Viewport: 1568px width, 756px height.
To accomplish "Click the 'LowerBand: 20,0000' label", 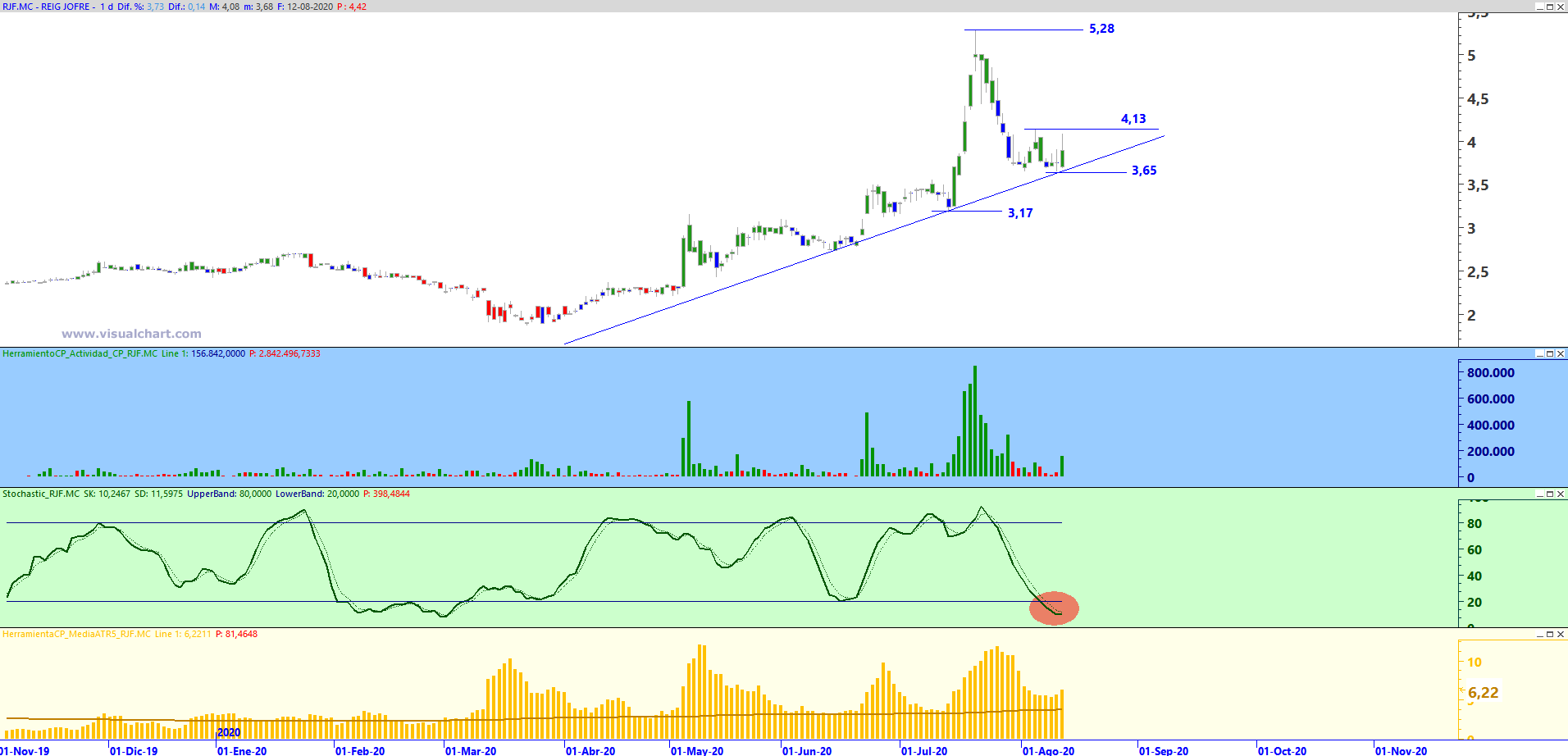I will point(317,494).
